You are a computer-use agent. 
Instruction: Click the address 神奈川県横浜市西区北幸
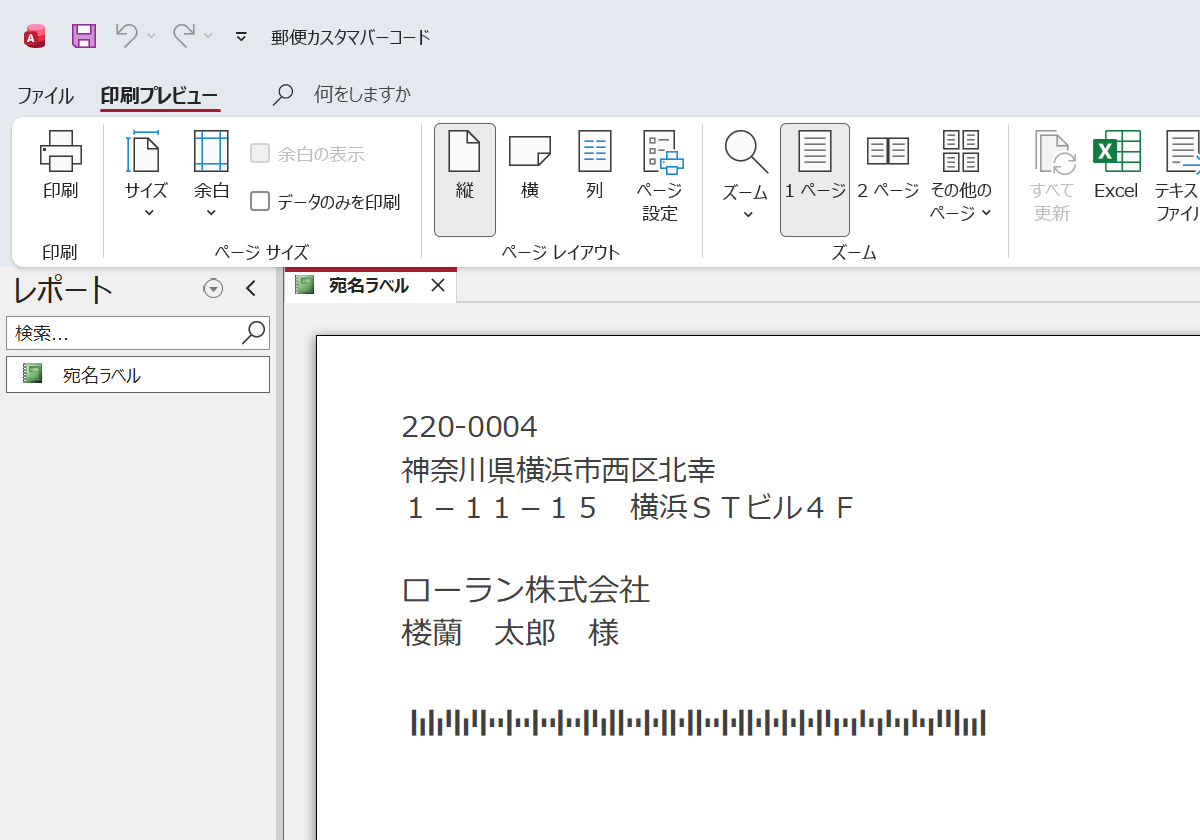(x=558, y=469)
